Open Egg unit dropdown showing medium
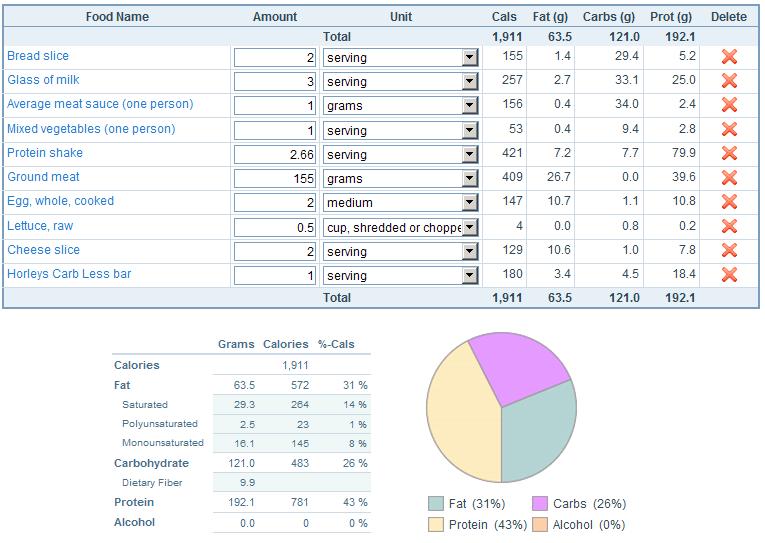 [x=469, y=203]
